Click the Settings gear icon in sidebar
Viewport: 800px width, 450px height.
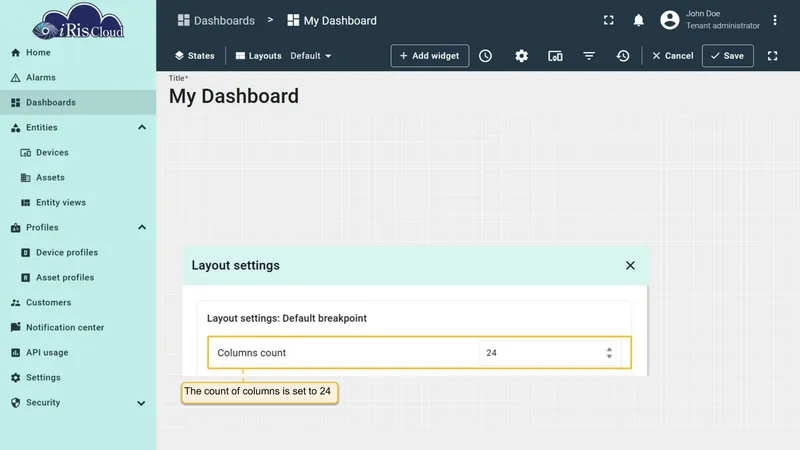click(x=15, y=378)
